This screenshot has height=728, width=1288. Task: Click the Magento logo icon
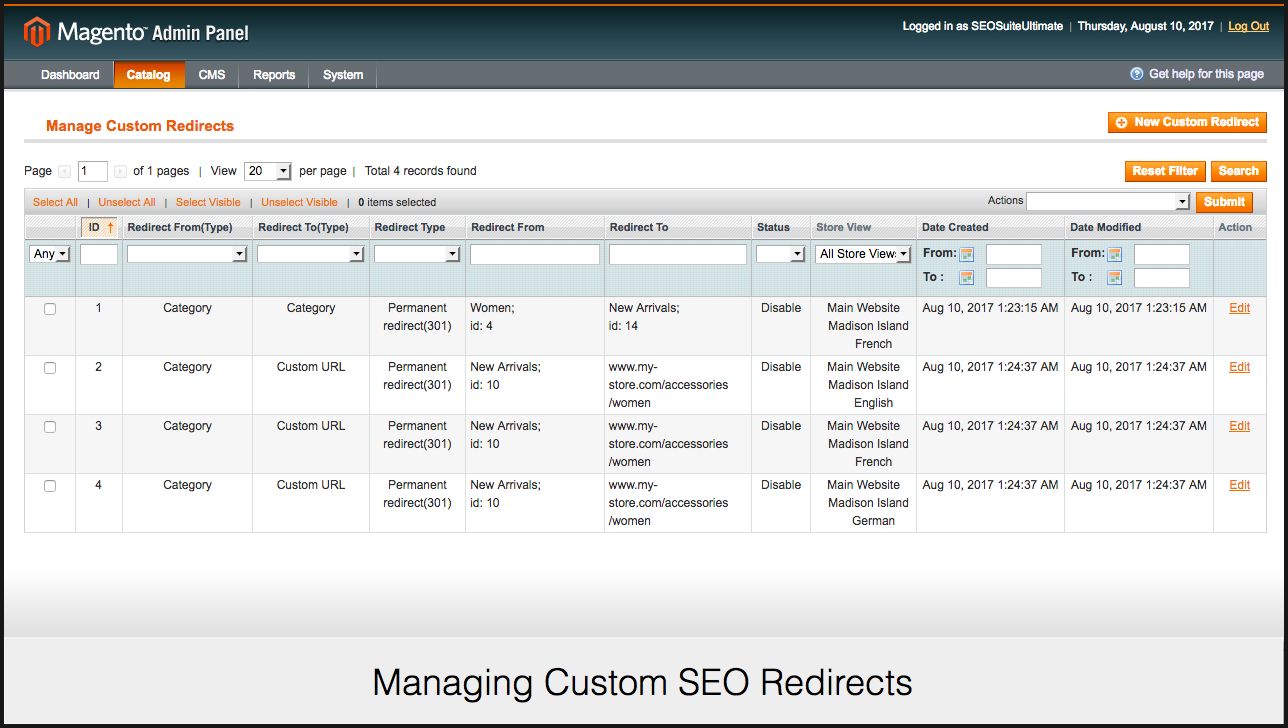point(37,33)
